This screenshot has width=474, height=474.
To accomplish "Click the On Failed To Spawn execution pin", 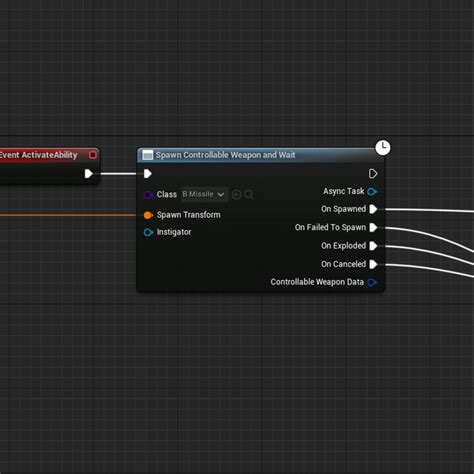I will pos(373,227).
